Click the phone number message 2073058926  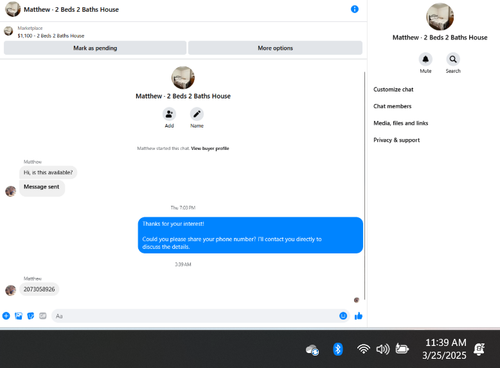click(x=39, y=289)
